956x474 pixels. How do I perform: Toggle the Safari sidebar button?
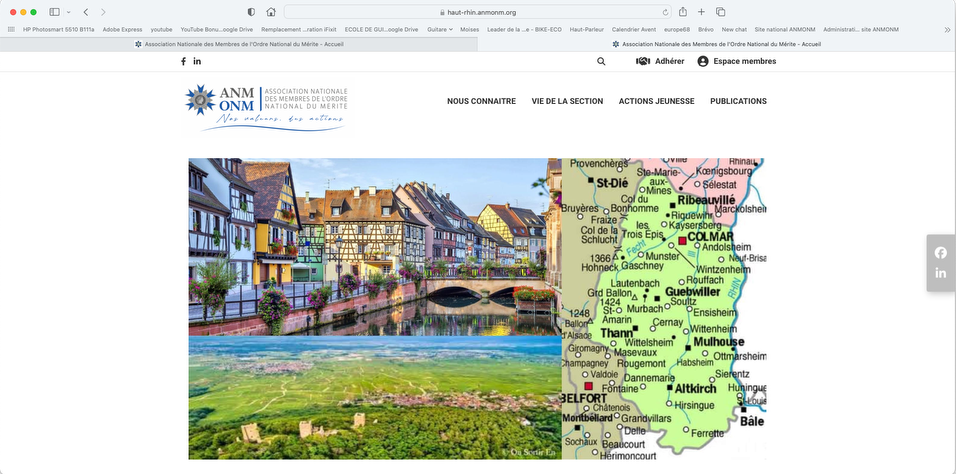[x=54, y=12]
